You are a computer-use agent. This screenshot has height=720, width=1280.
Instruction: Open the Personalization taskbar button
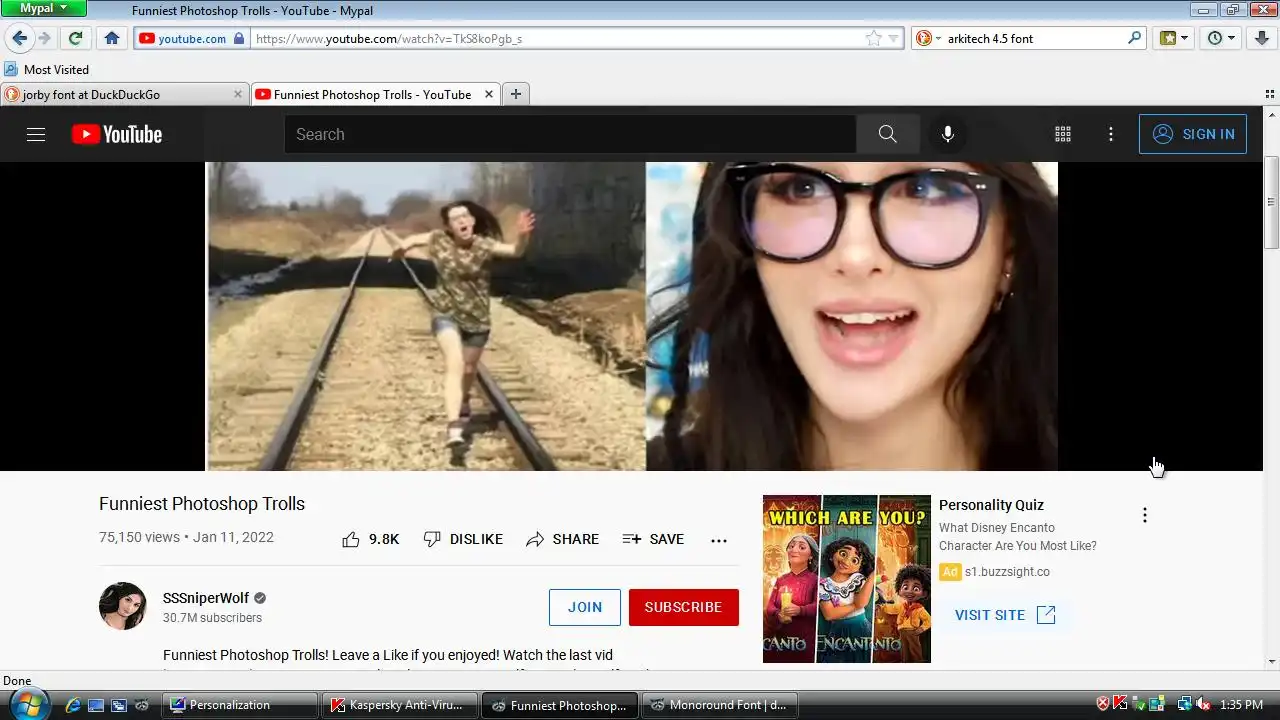[x=240, y=705]
